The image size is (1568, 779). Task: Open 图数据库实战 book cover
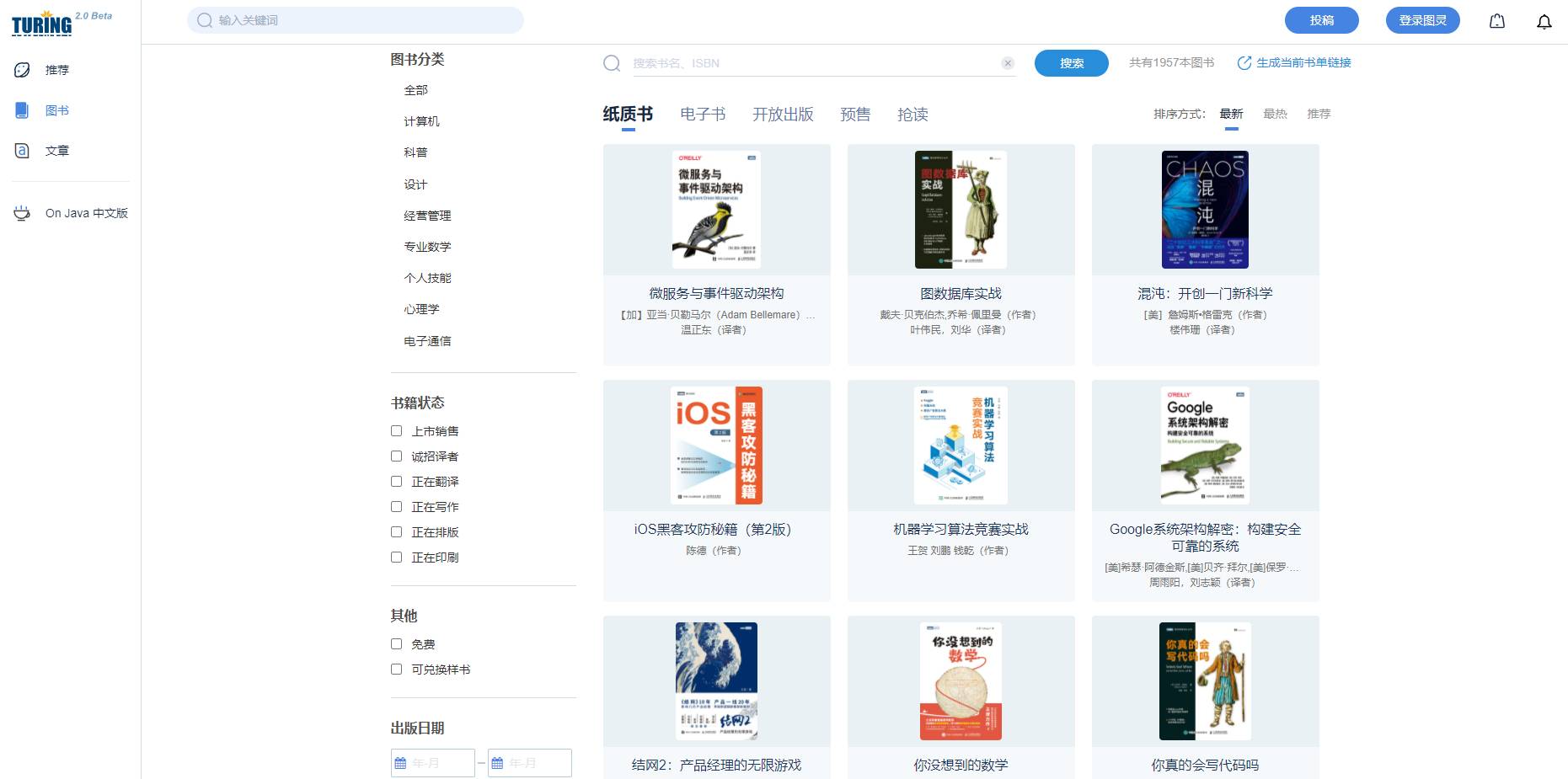[x=961, y=210]
